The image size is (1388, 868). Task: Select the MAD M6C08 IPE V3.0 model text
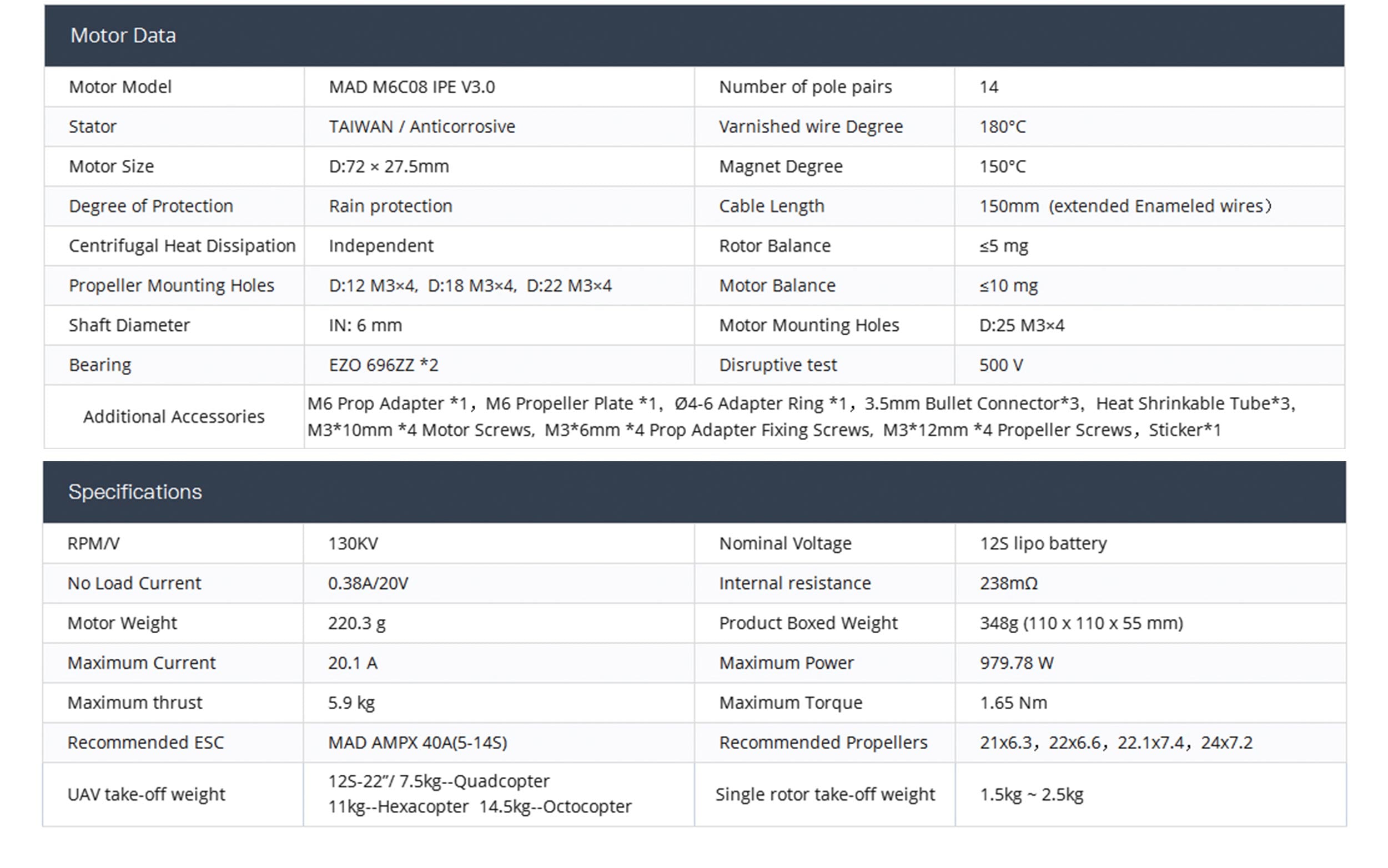411,87
